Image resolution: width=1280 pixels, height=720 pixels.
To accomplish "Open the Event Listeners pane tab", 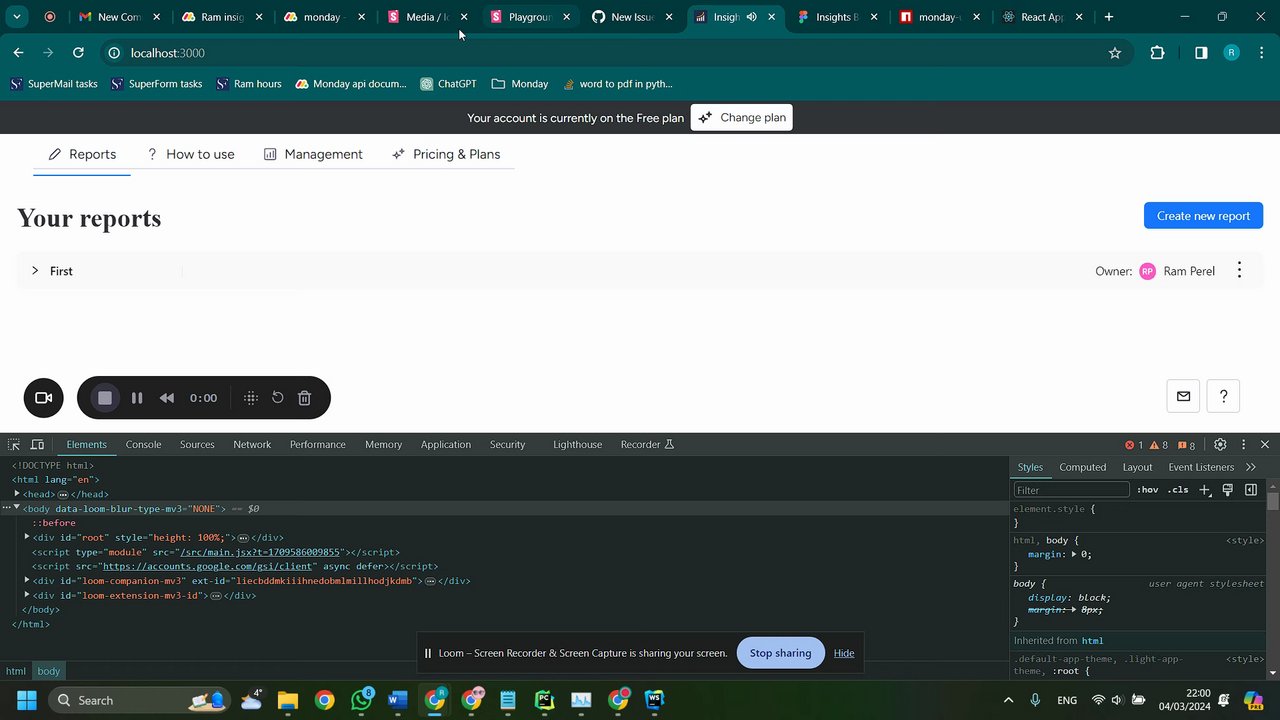I will [1201, 467].
